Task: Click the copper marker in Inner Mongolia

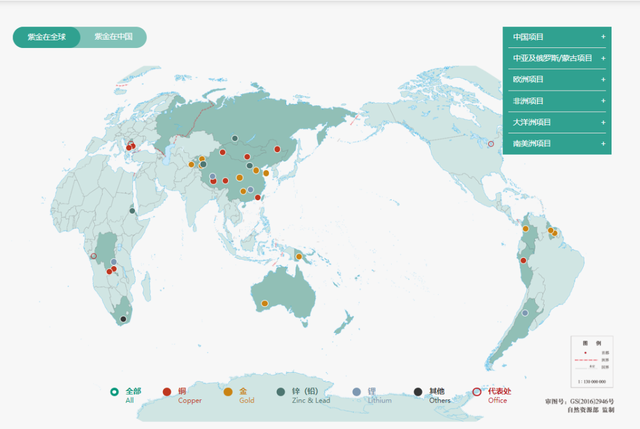Action: 247,157
